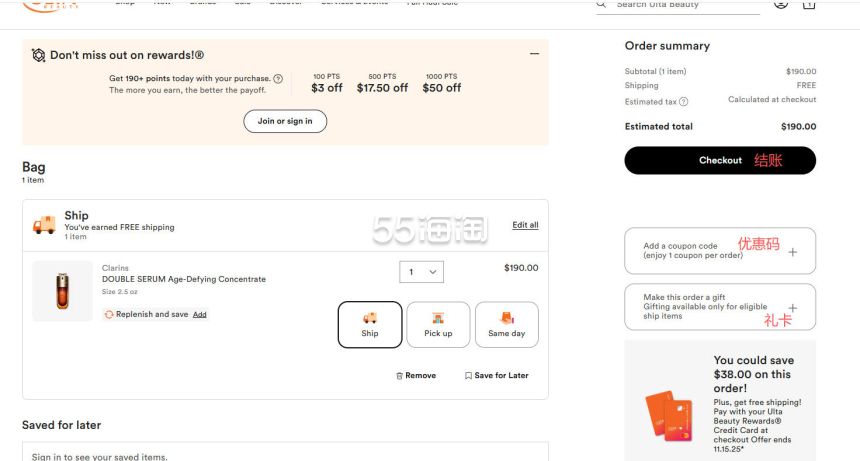Open the shopping bag icon in header
Viewport: 860px width, 461px height.
(809, 4)
